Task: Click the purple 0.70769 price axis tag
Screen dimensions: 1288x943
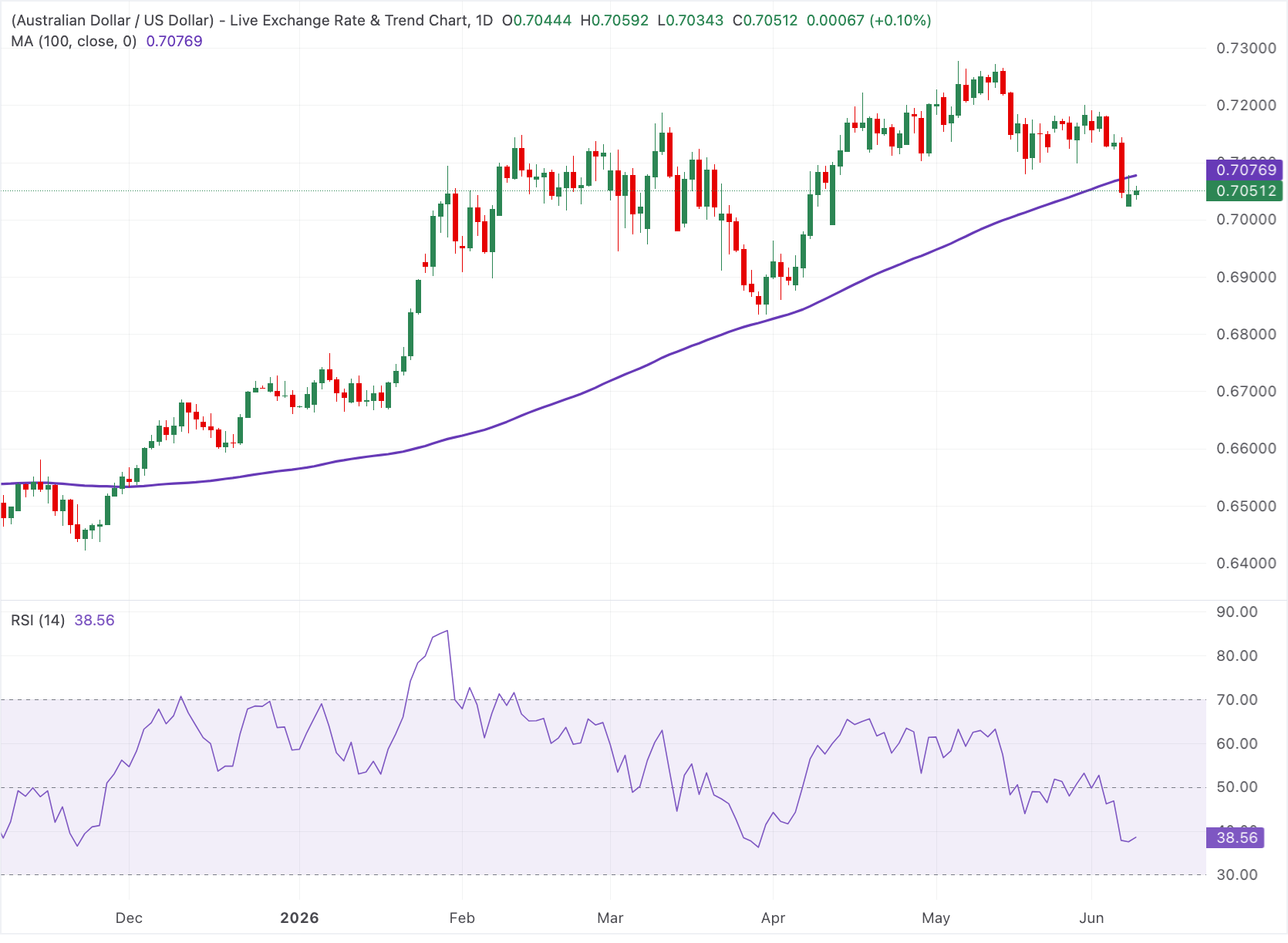Action: (1243, 170)
